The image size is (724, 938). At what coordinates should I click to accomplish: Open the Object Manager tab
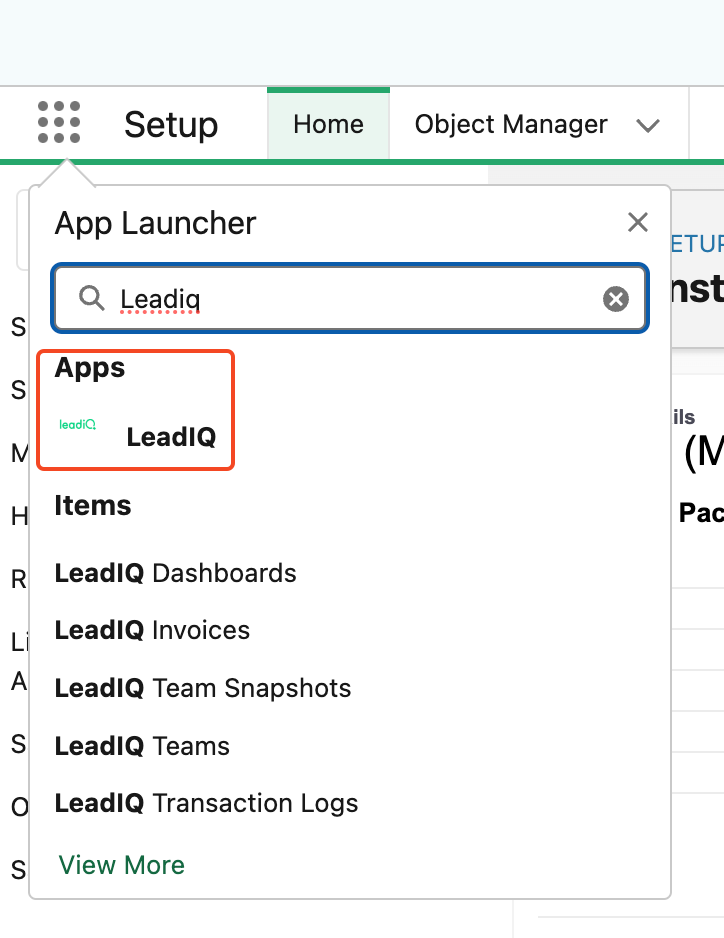coord(511,124)
